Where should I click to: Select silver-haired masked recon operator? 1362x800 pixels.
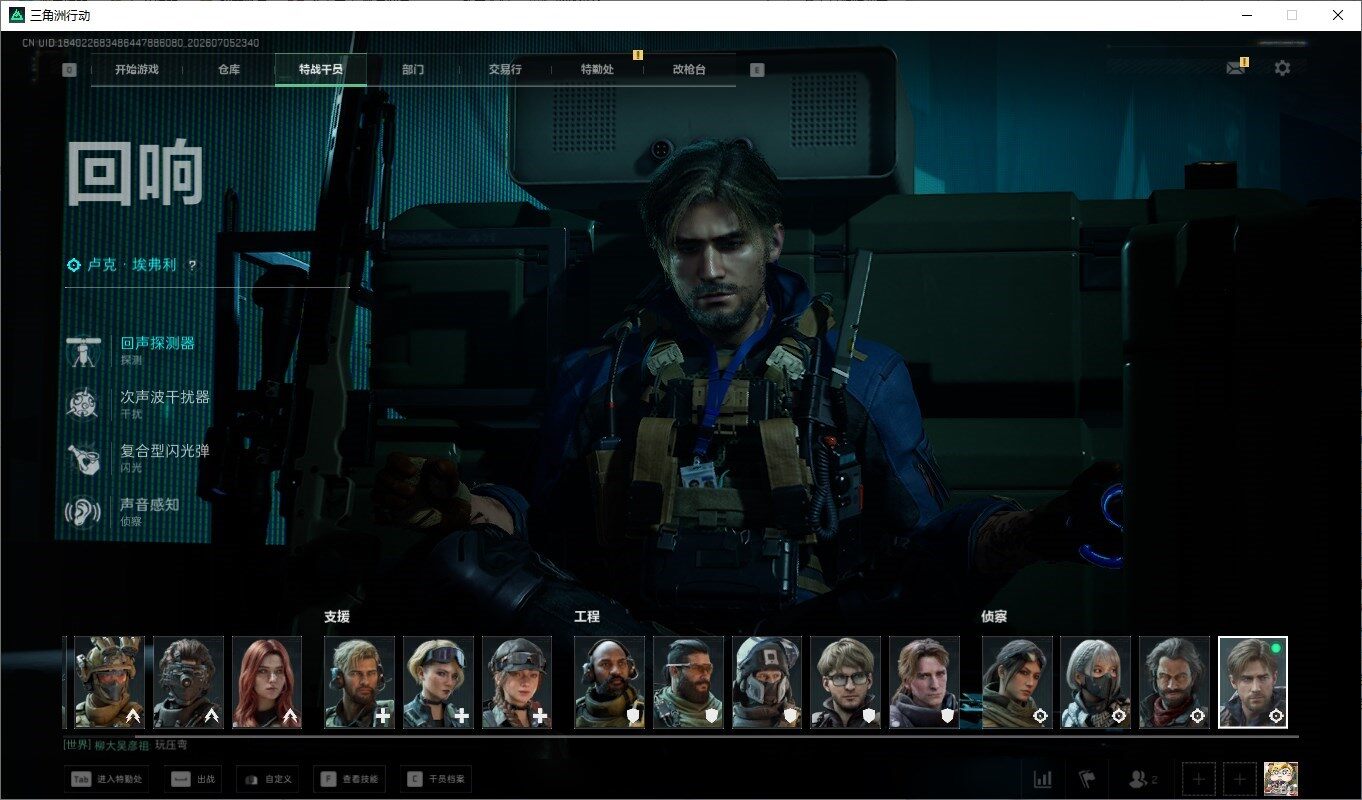coord(1095,682)
